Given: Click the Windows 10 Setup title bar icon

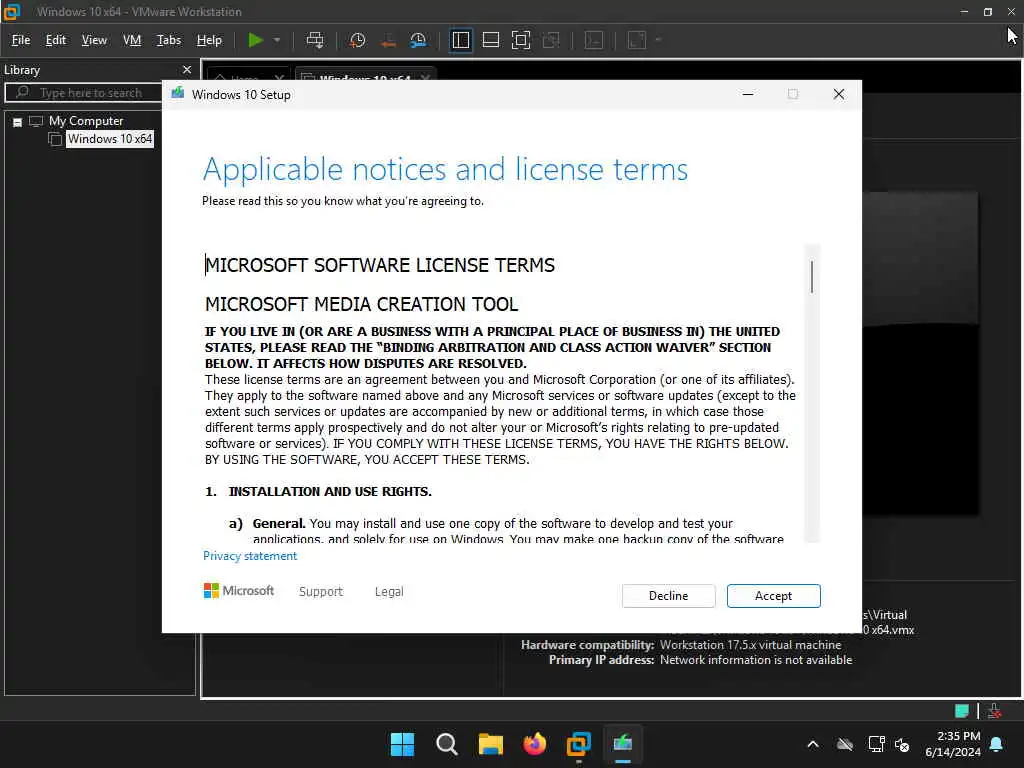Looking at the screenshot, I should coord(178,93).
